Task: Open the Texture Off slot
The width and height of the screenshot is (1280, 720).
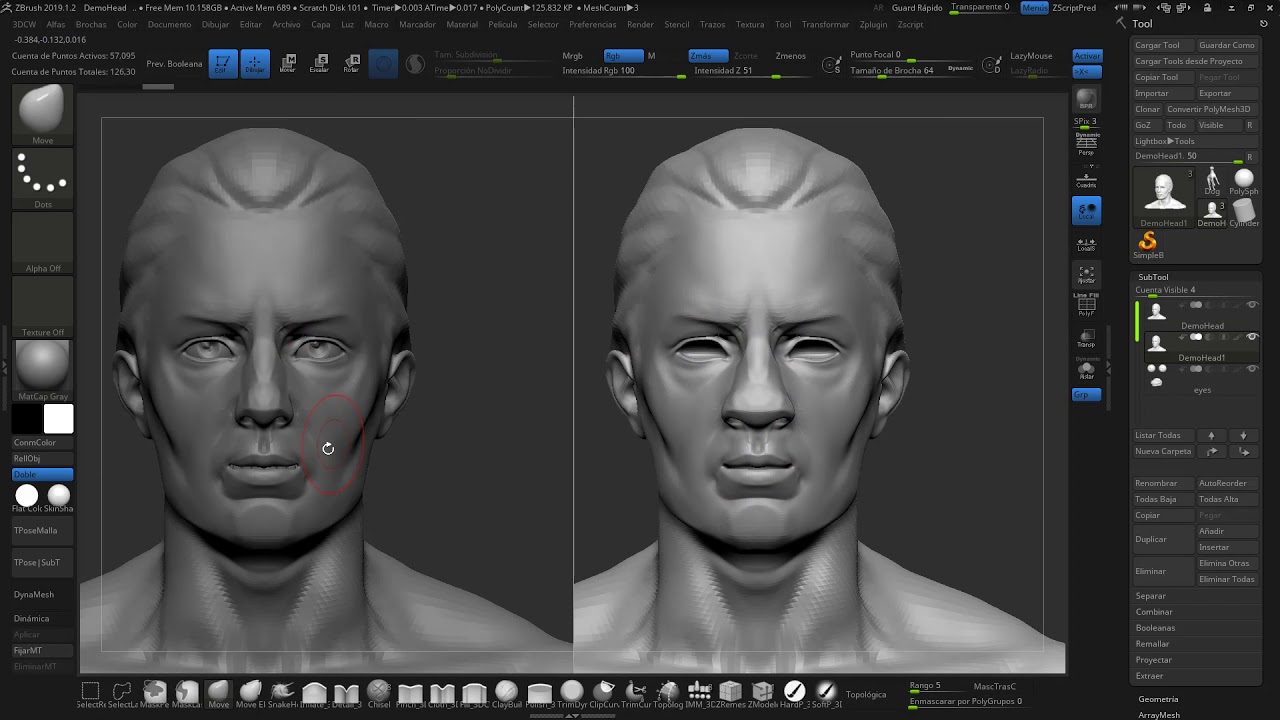Action: pyautogui.click(x=42, y=307)
